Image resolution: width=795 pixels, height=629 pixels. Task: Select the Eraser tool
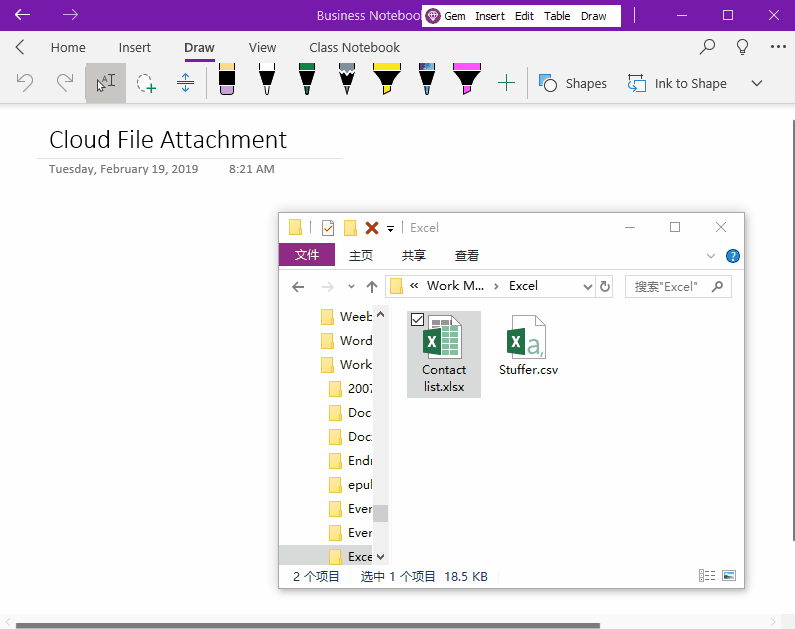tap(227, 79)
